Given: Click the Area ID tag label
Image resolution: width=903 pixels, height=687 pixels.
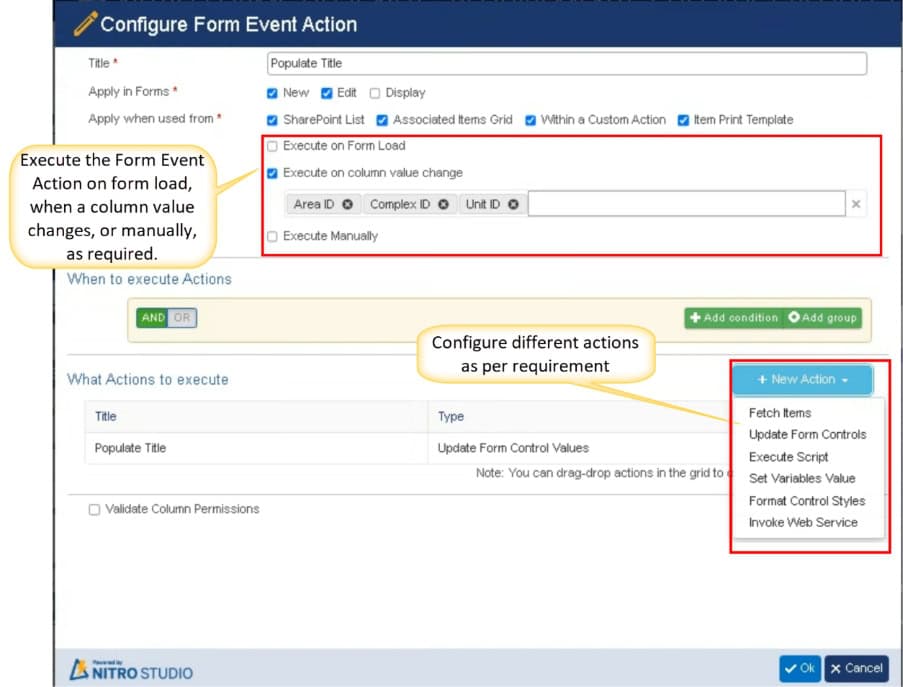Looking at the screenshot, I should tap(314, 204).
